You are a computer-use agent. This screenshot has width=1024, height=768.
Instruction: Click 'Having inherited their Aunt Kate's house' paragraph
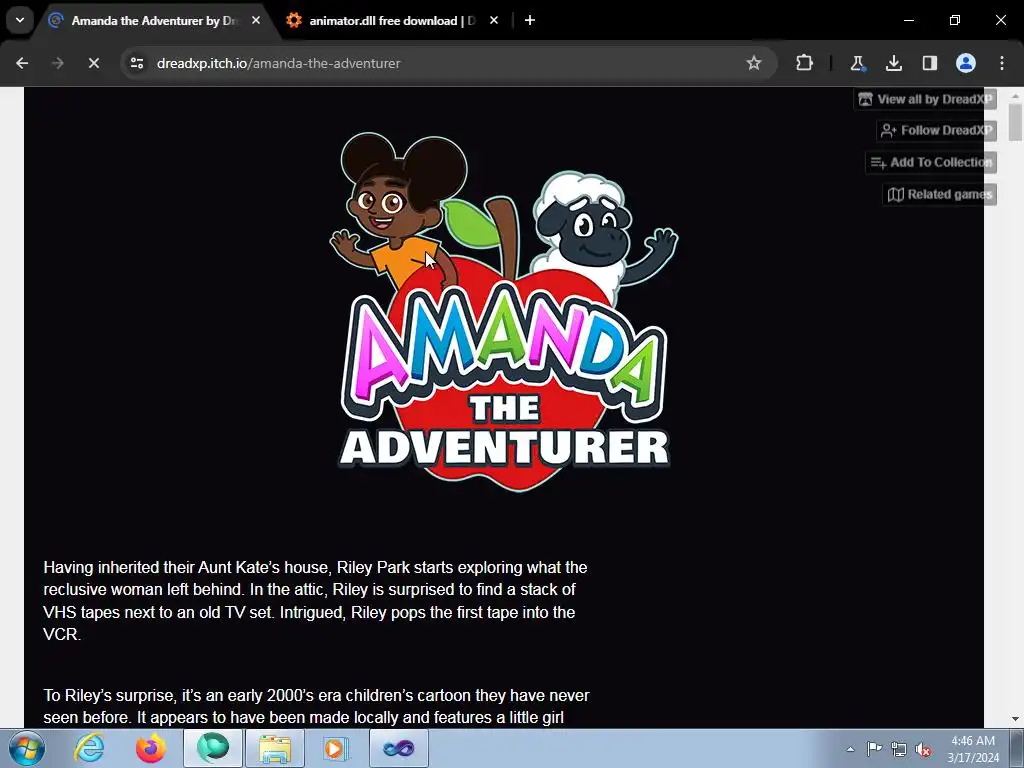(315, 601)
